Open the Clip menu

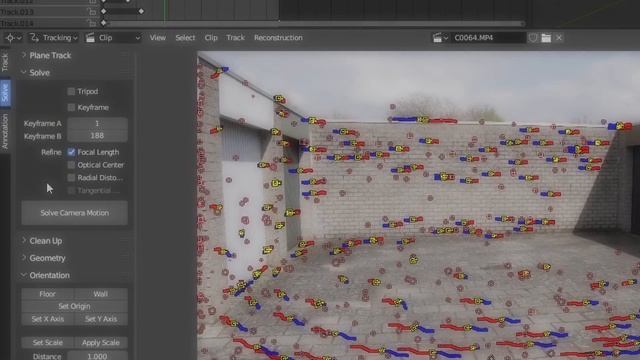tap(211, 38)
